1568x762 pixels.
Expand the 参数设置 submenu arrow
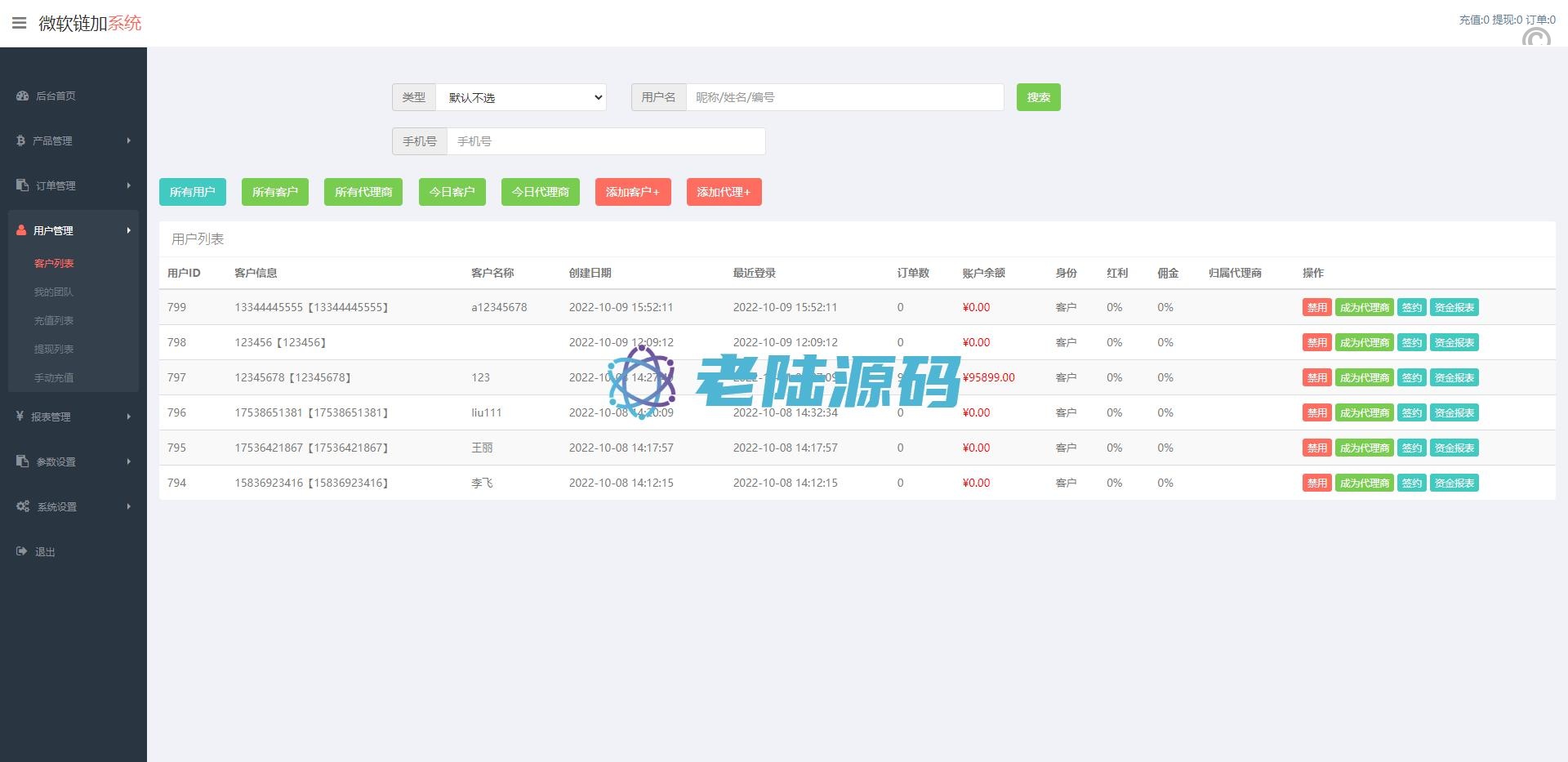(129, 461)
